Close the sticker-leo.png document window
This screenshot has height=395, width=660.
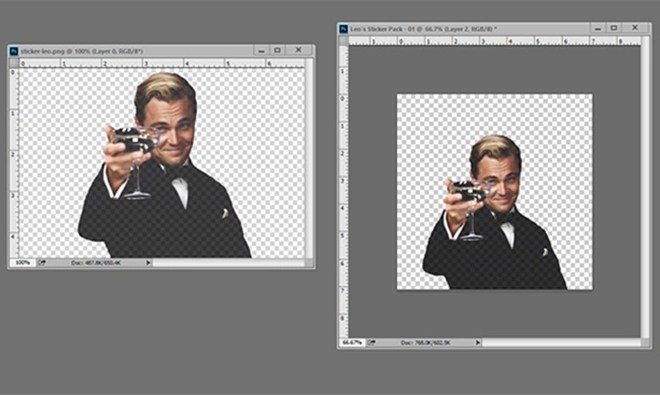pos(298,50)
